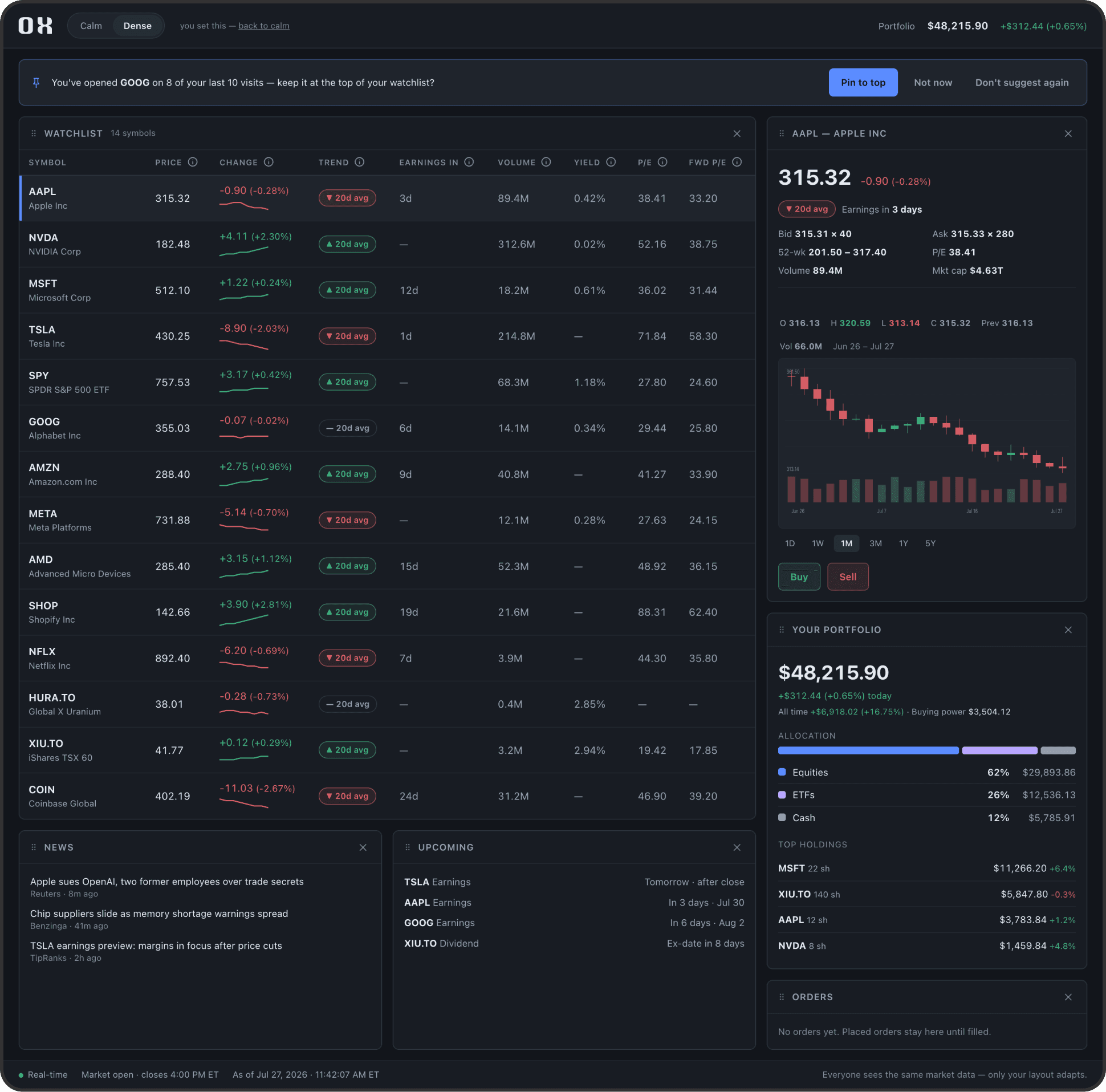Click the pin icon in the suggestion banner

[36, 83]
